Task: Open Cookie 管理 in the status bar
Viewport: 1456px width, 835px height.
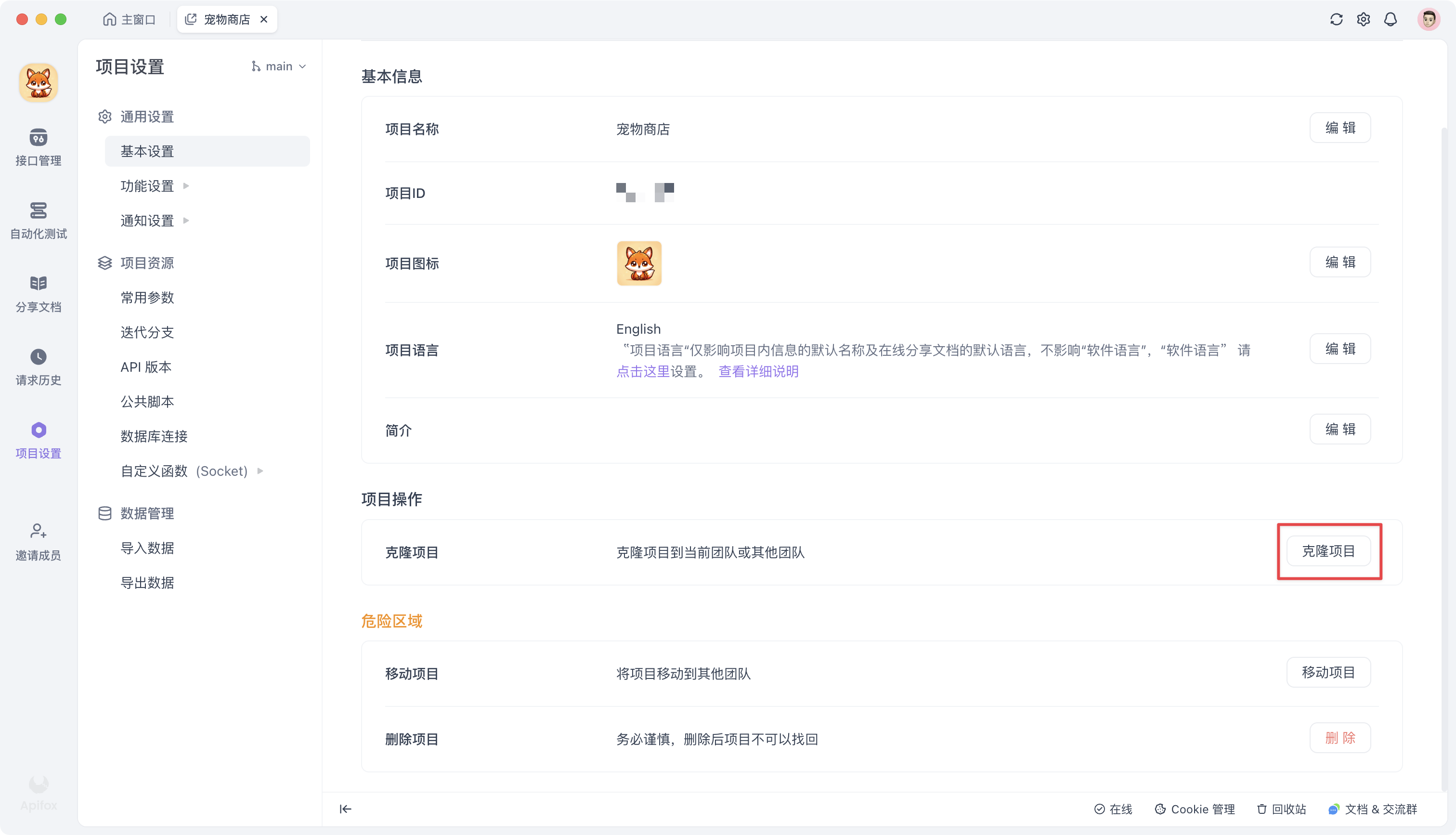Action: pyautogui.click(x=1195, y=809)
